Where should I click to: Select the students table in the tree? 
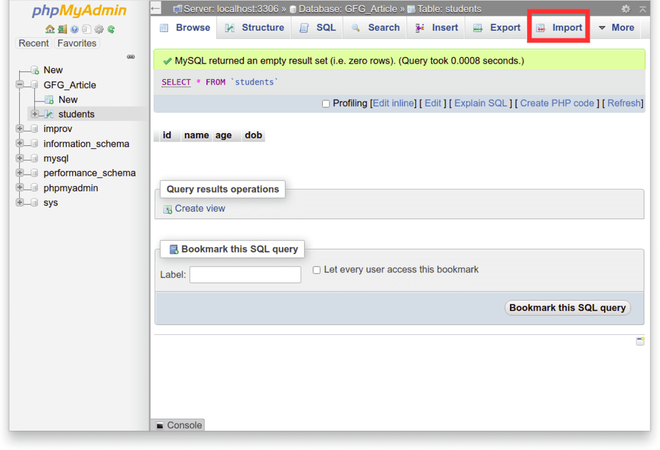coord(76,114)
